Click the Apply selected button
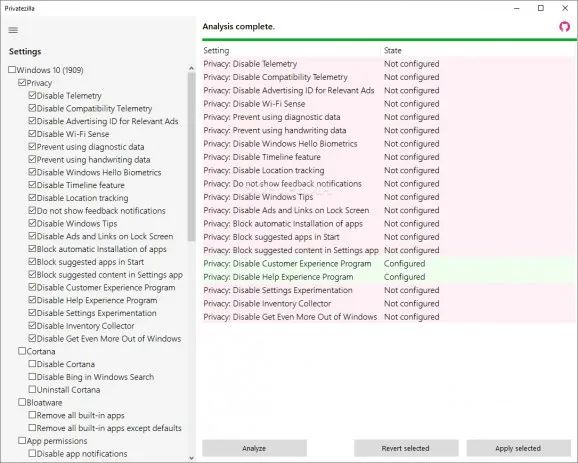The image size is (578, 463). (518, 448)
